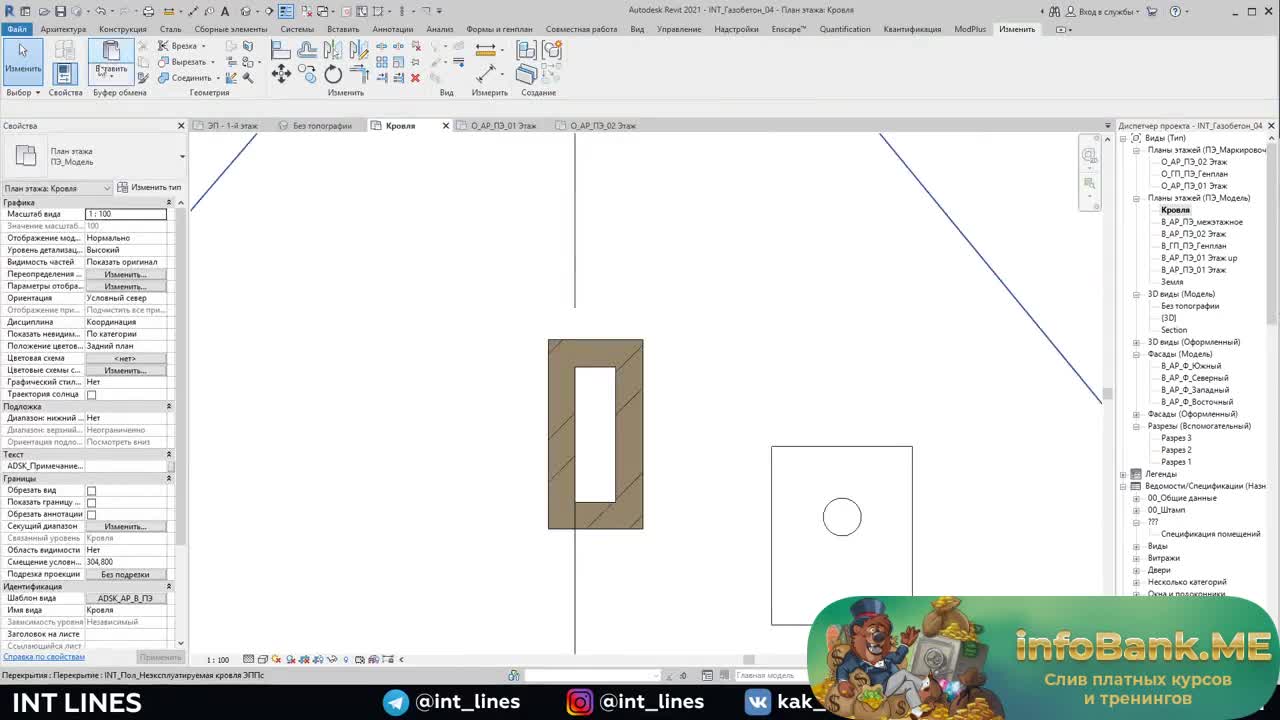Image resolution: width=1280 pixels, height=720 pixels.
Task: Click the 'Изменить тип' button
Action: [x=149, y=188]
